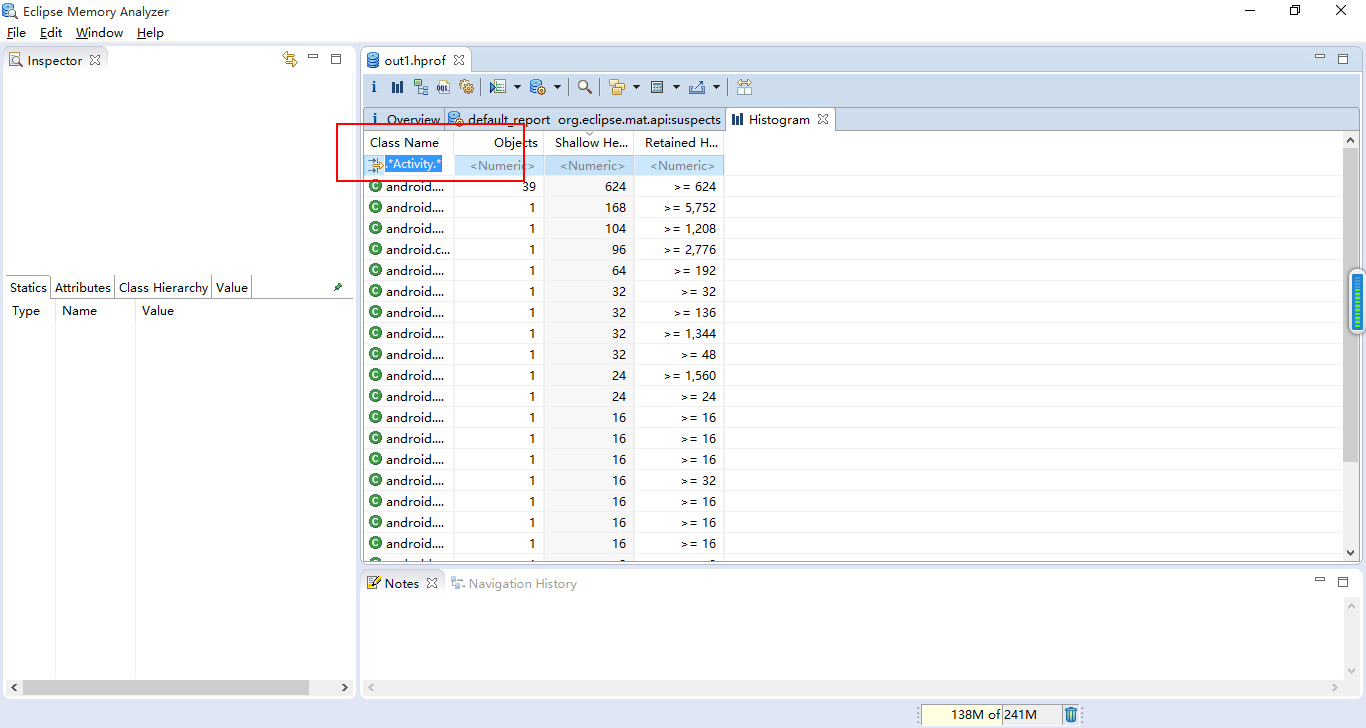Click the histogram toolbar icon

pos(397,87)
